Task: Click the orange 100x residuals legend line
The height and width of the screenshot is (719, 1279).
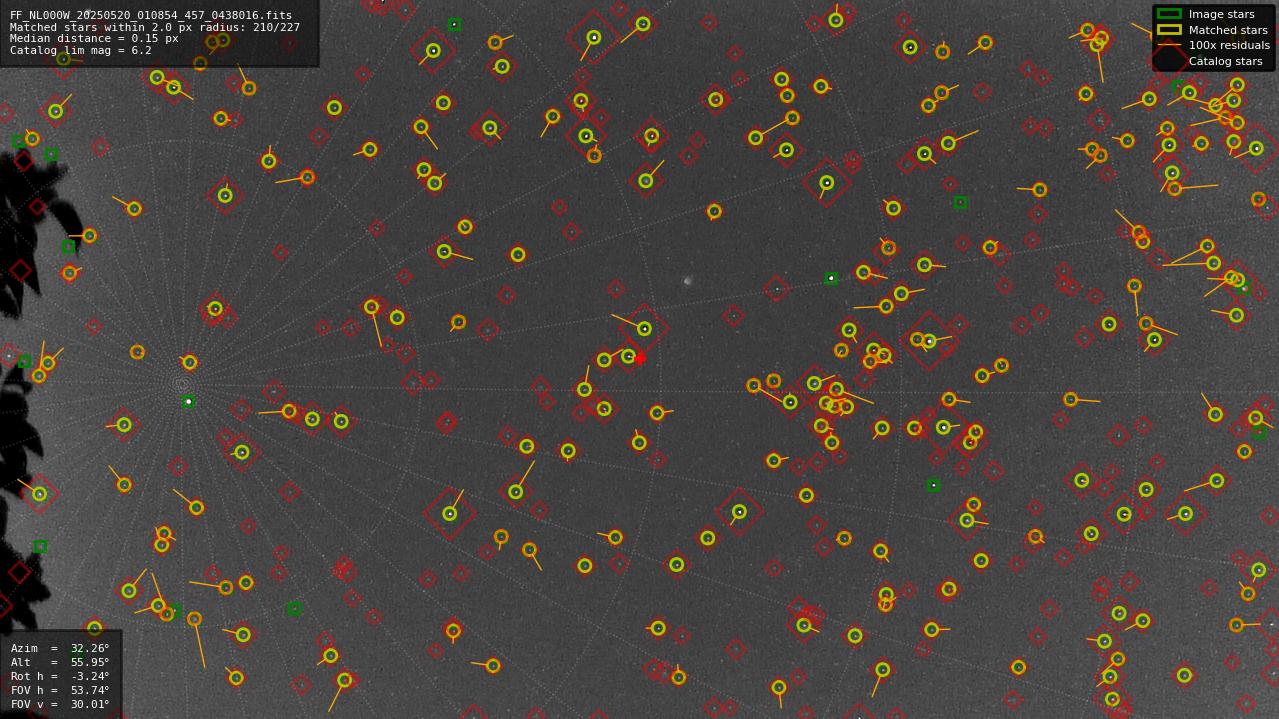Action: 1168,45
